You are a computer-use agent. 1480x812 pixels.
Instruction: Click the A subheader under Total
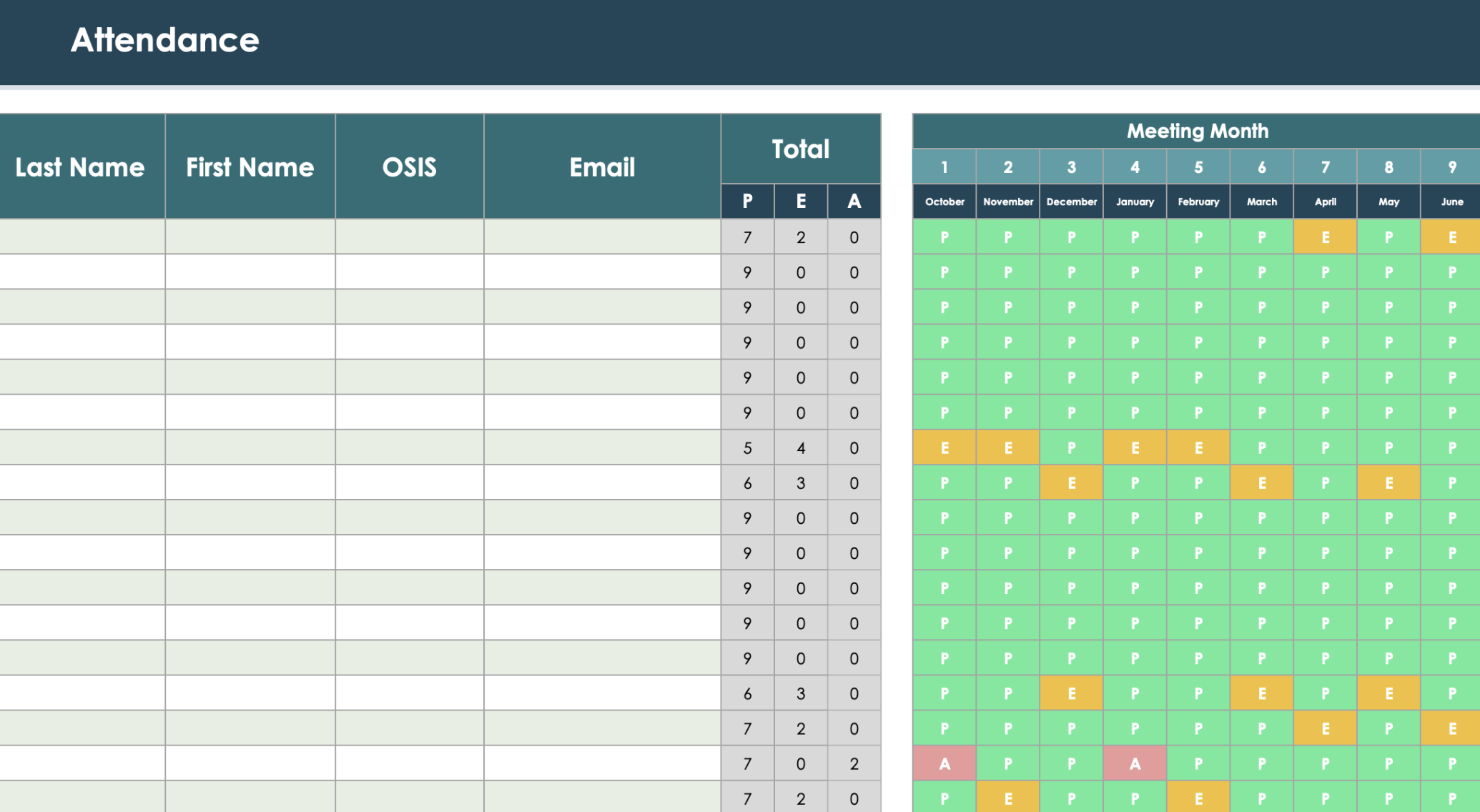[x=854, y=202]
